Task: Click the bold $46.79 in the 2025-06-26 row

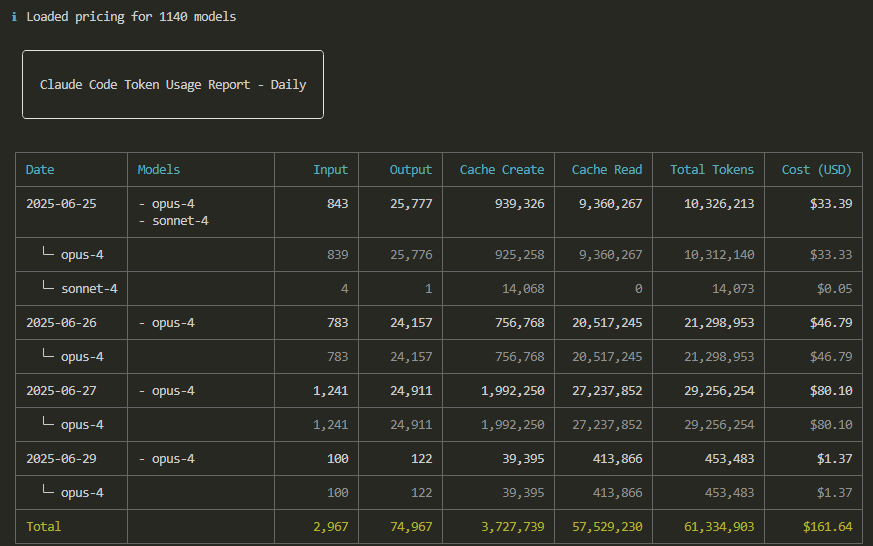Action: 831,323
